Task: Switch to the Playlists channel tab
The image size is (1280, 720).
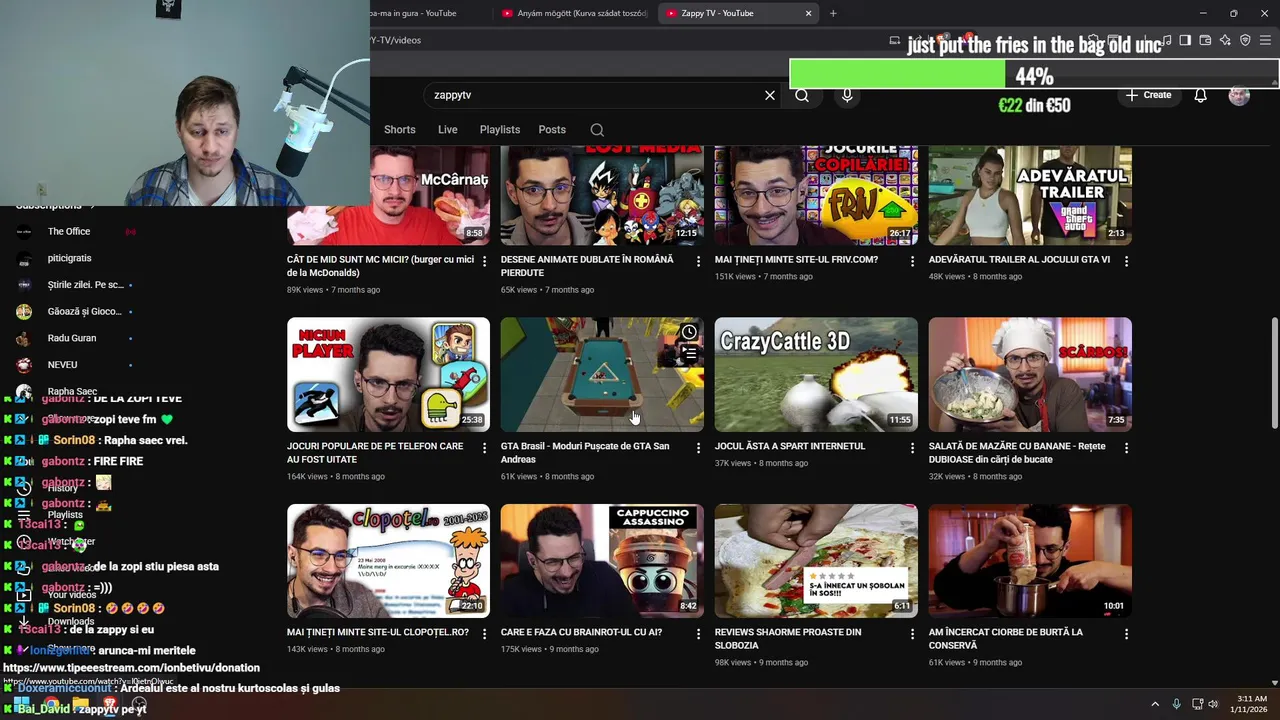Action: [x=499, y=130]
